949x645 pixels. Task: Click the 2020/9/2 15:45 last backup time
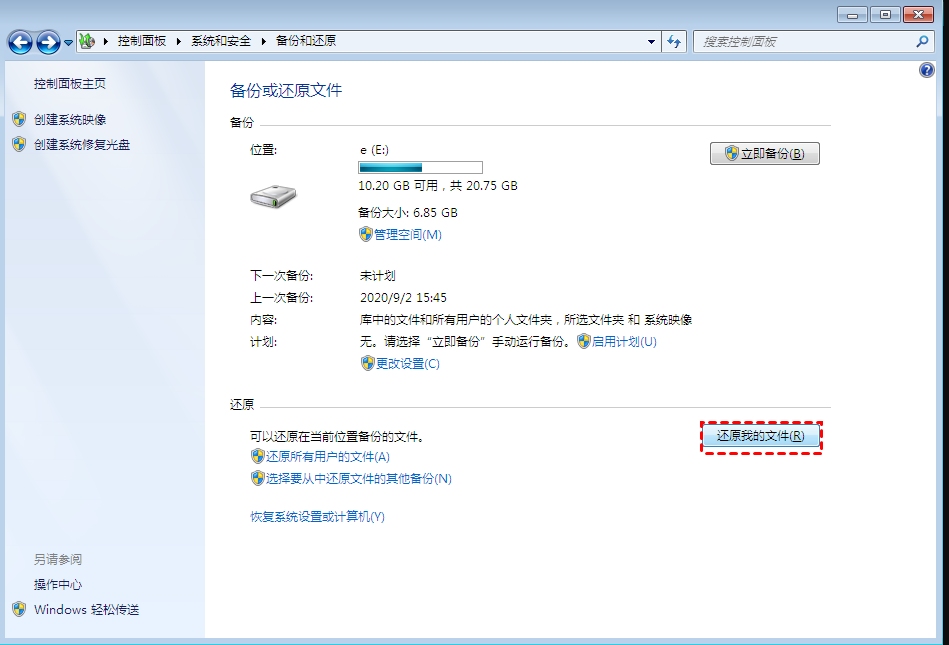[x=403, y=298]
